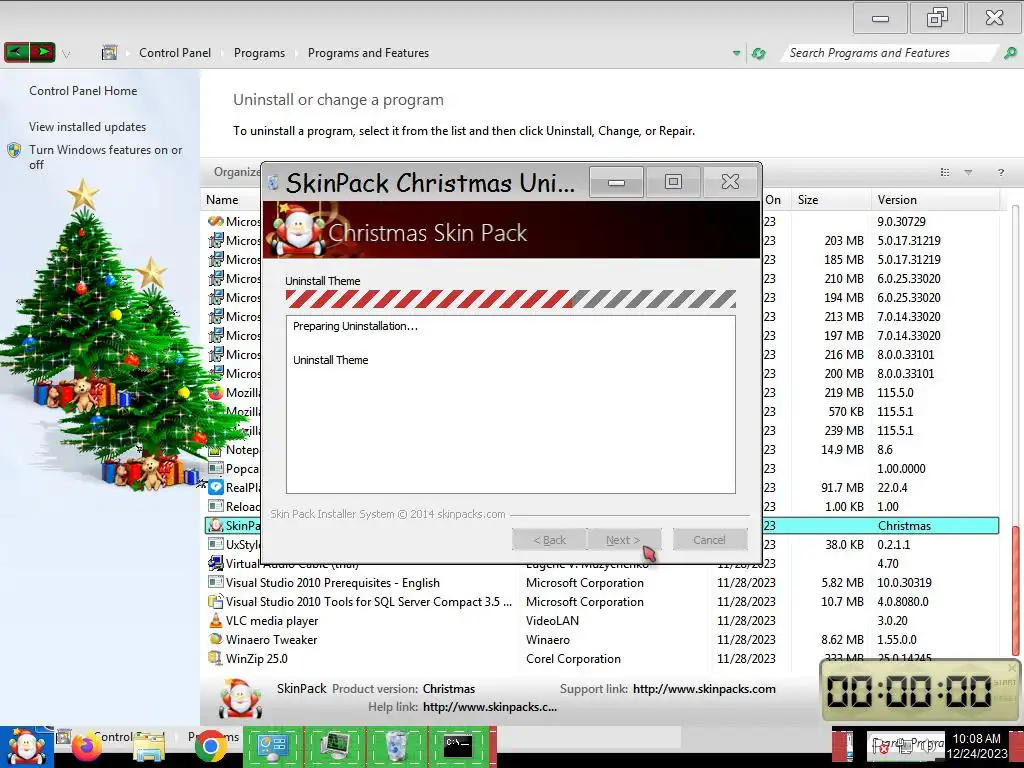
Task: Click the 00:00:00 timer widget display
Action: [910, 691]
